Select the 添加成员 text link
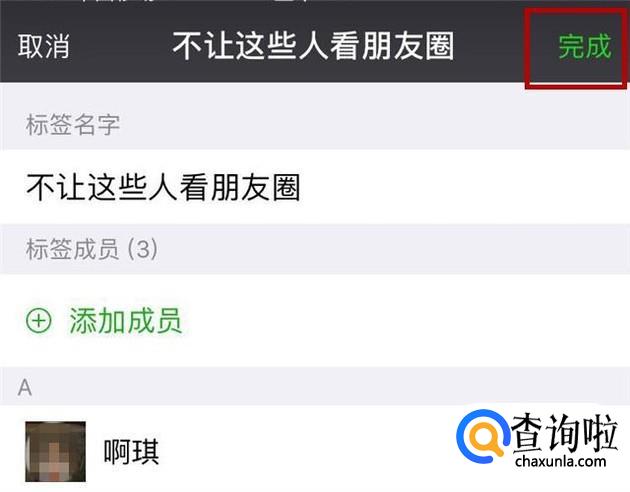 126,321
